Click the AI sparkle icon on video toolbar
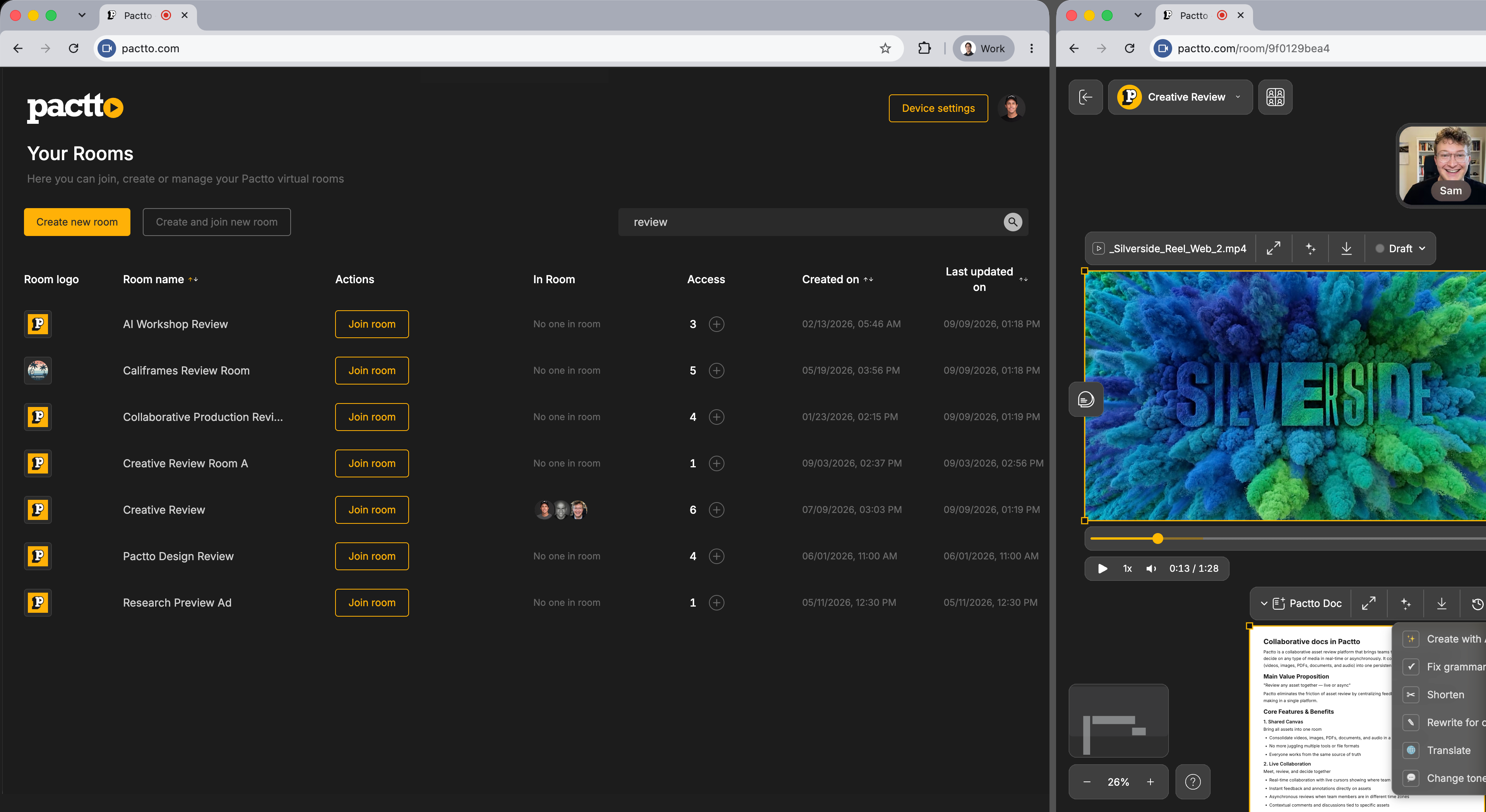This screenshot has height=812, width=1486. (x=1310, y=249)
